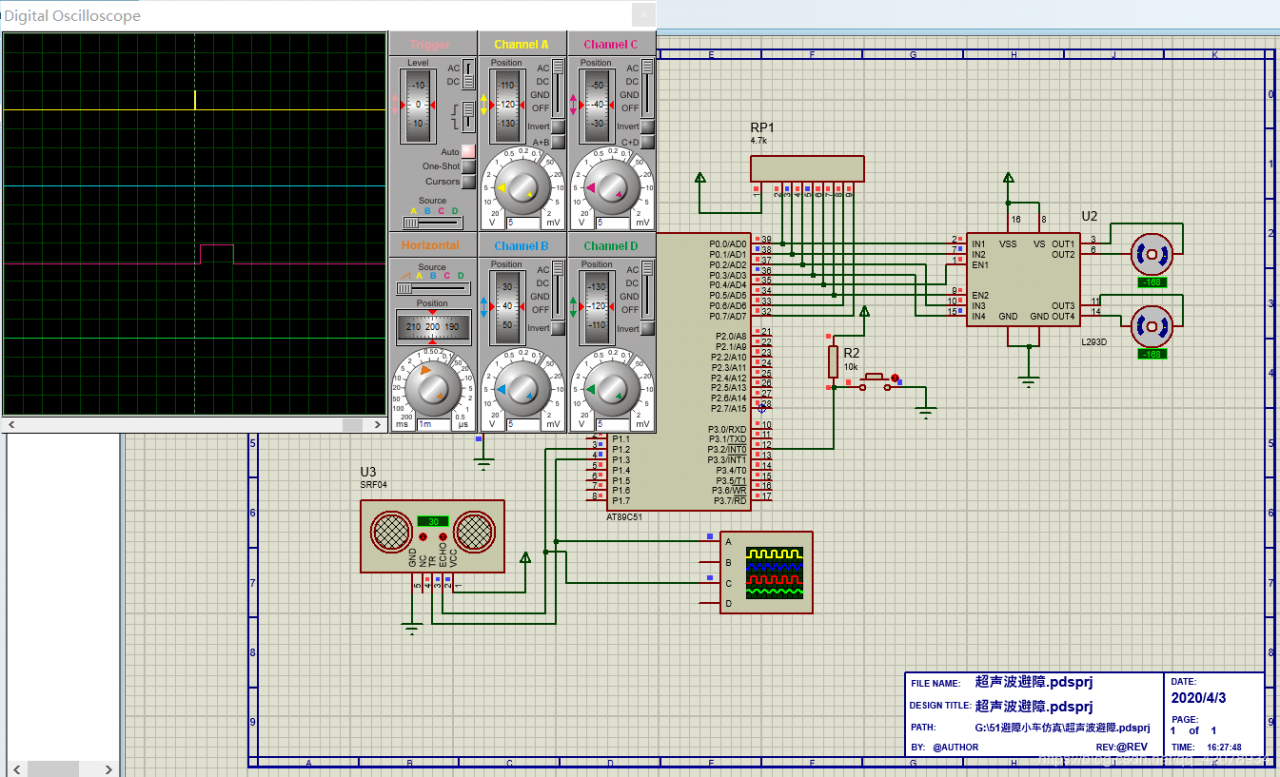1280x777 pixels.
Task: Select the power terminal above L293D
Action: click(1008, 178)
